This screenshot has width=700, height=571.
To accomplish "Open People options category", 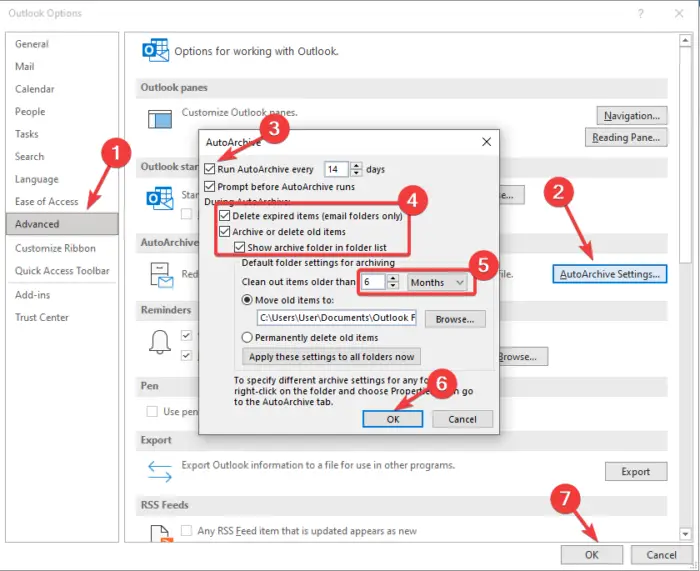I will [62, 112].
